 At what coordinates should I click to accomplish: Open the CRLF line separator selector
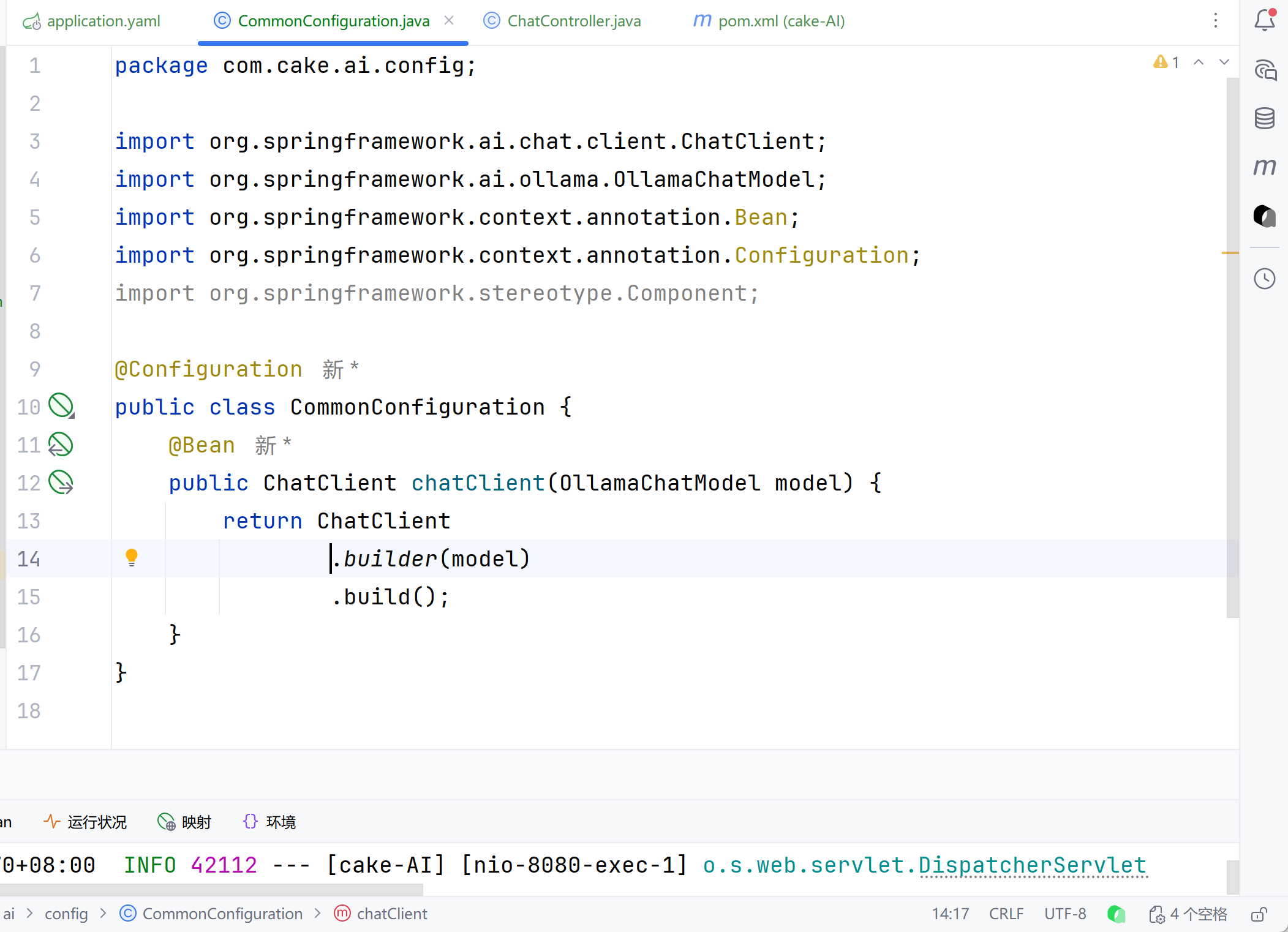tap(1006, 914)
